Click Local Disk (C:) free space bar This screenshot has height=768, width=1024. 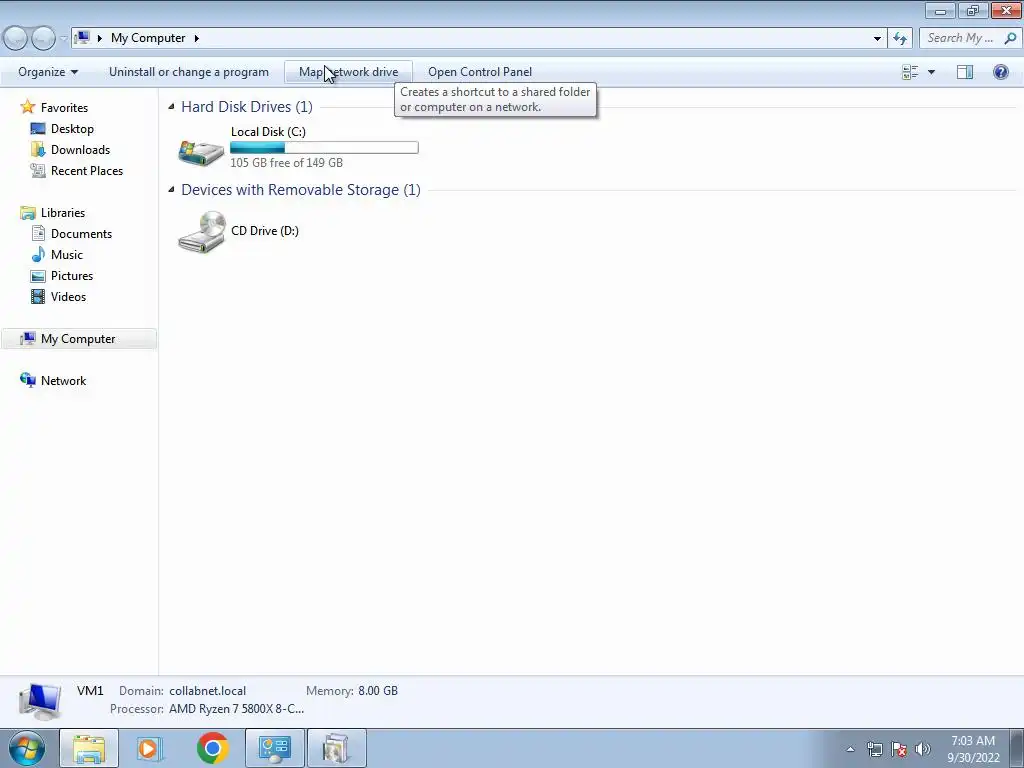coord(325,148)
